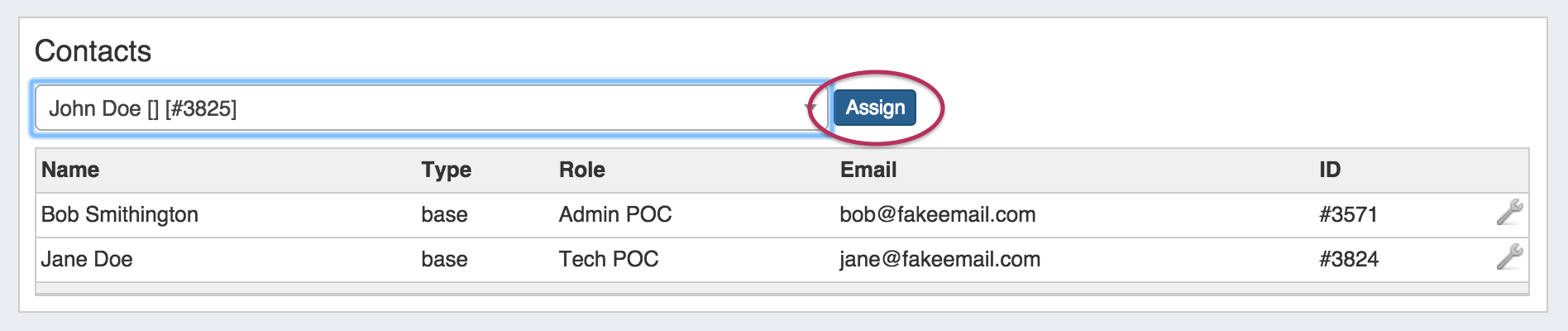Image resolution: width=1568 pixels, height=331 pixels.
Task: Select the Bob Smithington name cell
Action: click(x=120, y=214)
